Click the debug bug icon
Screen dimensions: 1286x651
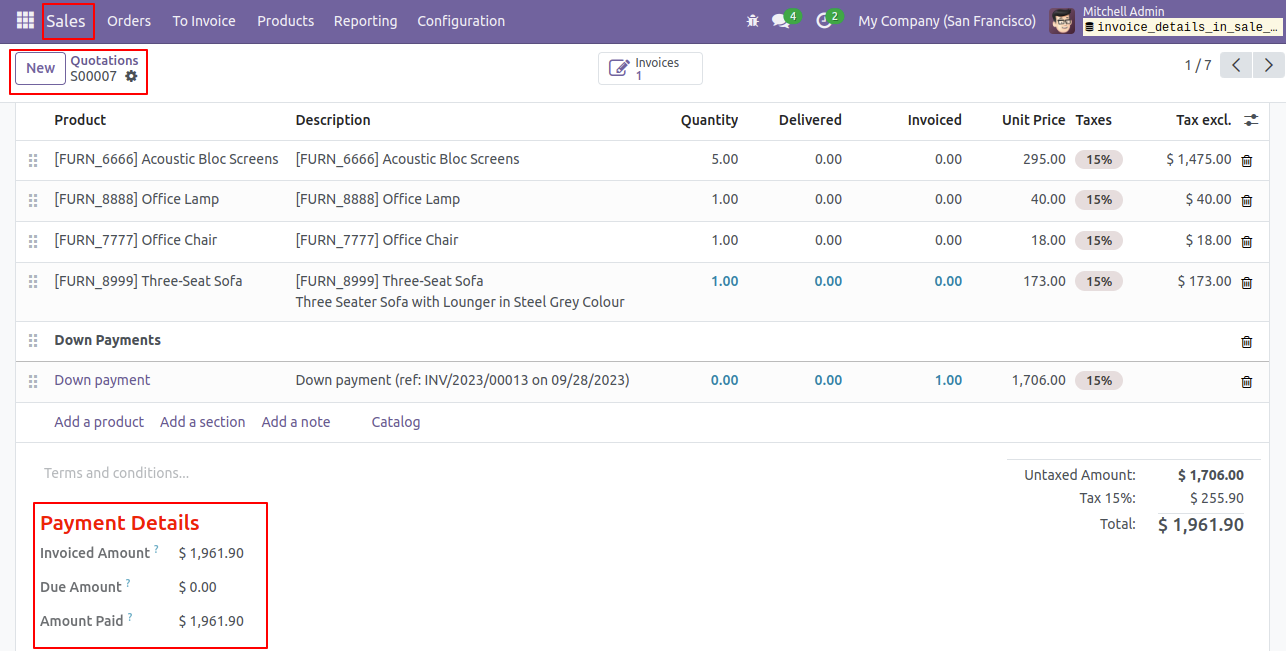[x=753, y=21]
